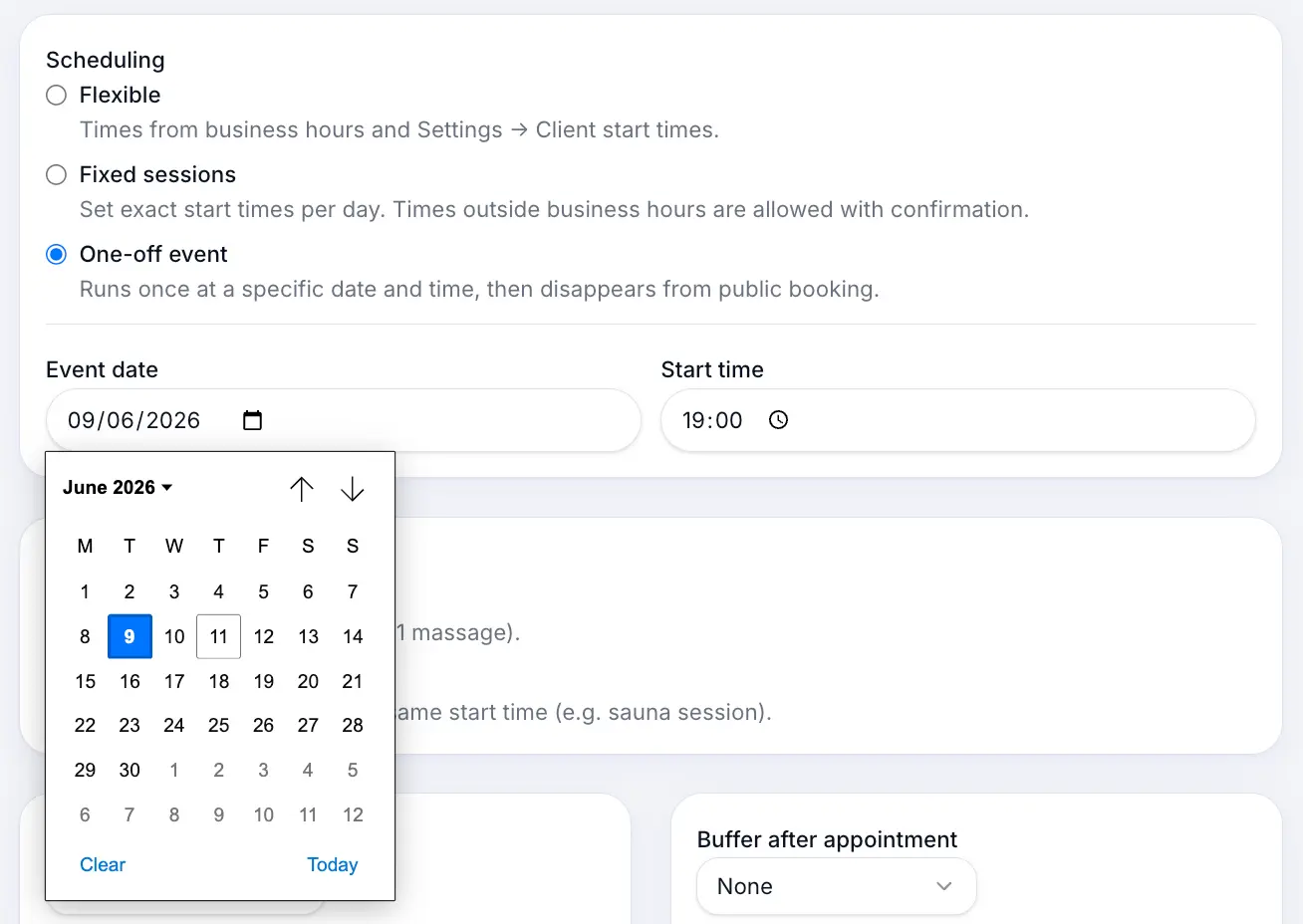Open the calendar picker icon in Event date
Image resolution: width=1303 pixels, height=924 pixels.
coord(252,420)
